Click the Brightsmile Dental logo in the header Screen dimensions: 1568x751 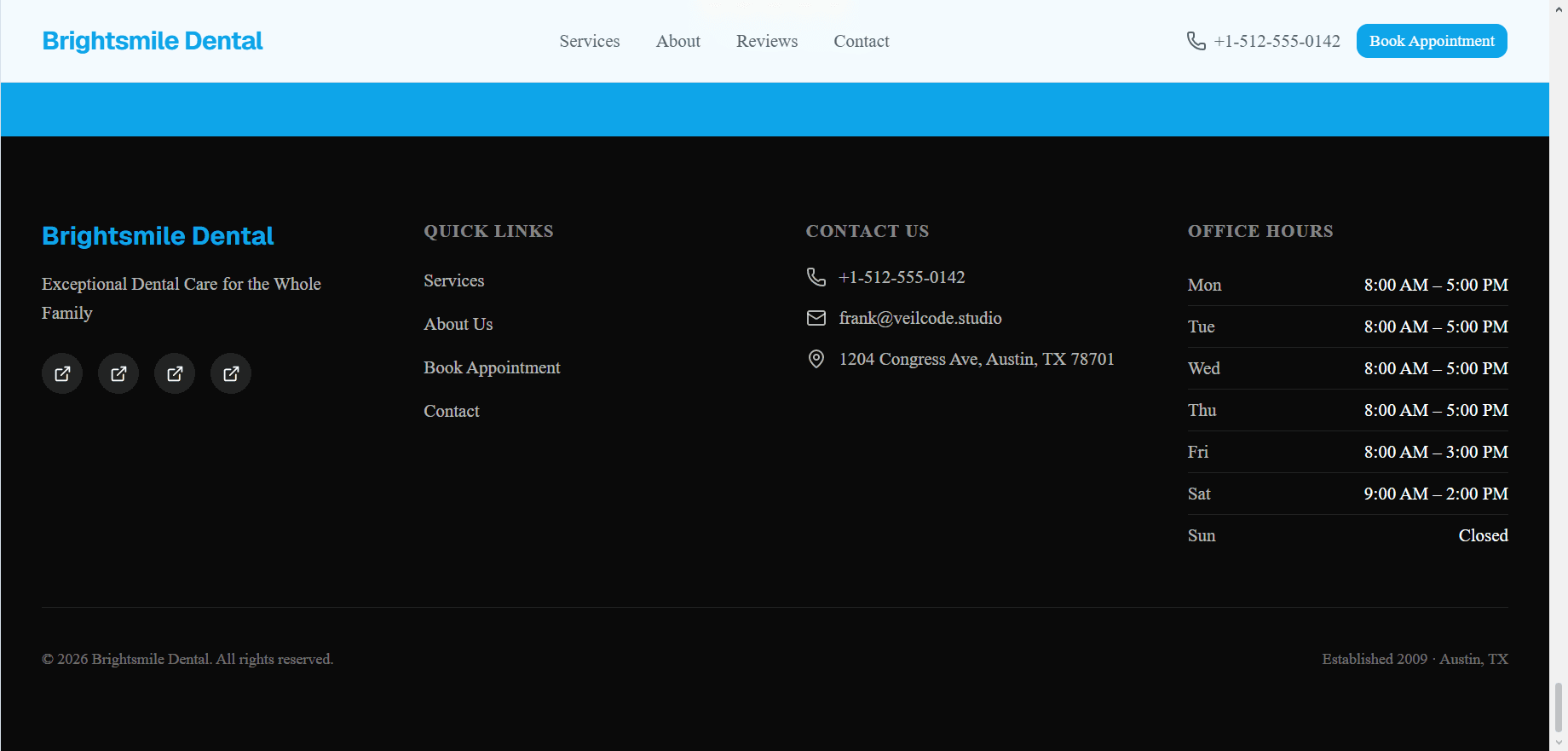[x=153, y=41]
